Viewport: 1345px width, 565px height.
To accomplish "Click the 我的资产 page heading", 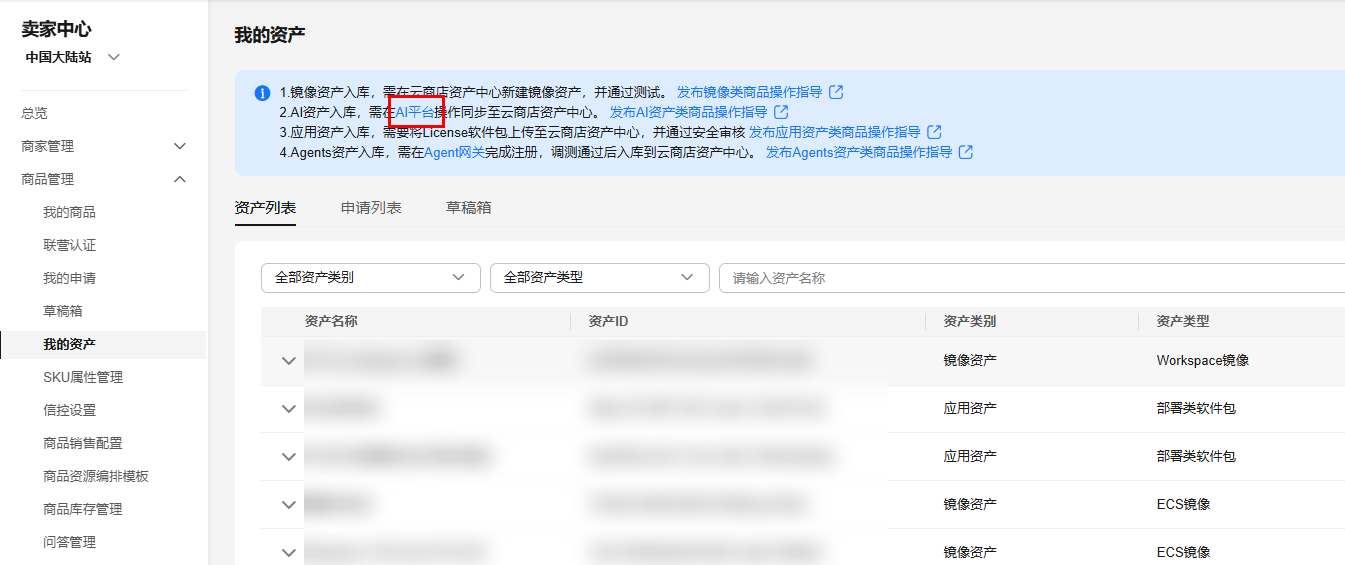I will pos(270,35).
